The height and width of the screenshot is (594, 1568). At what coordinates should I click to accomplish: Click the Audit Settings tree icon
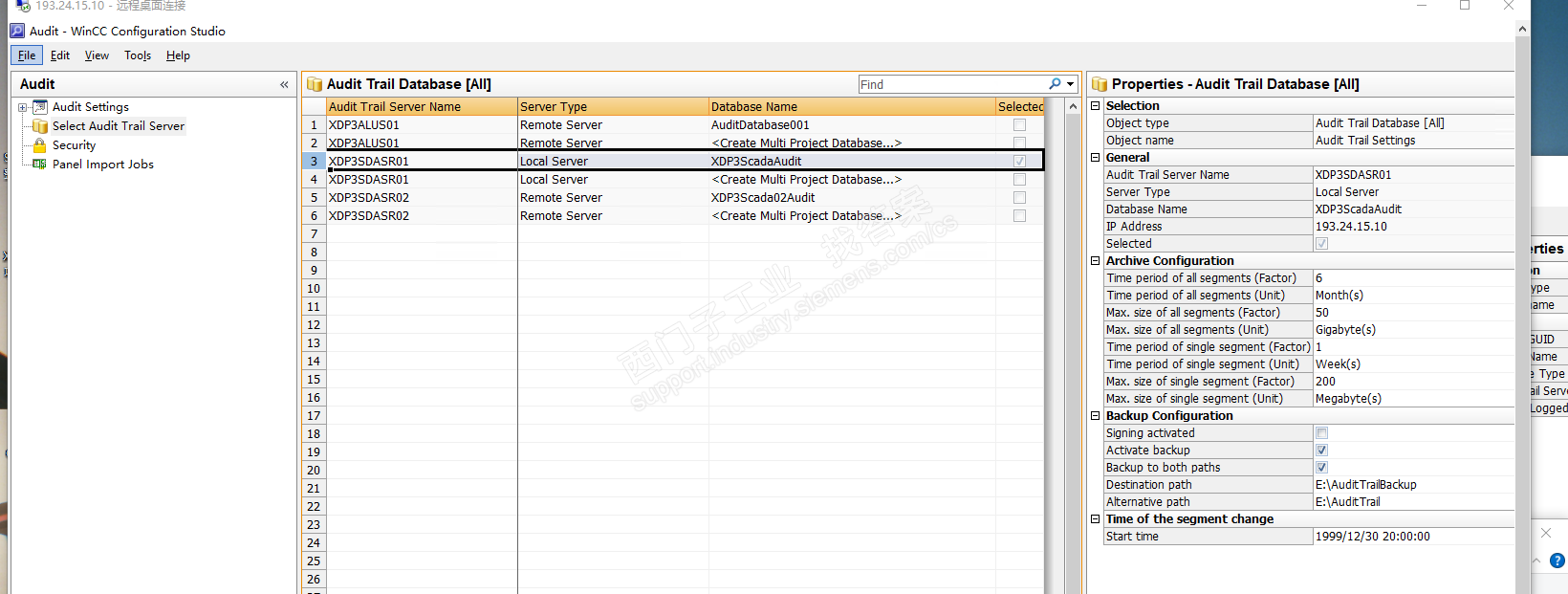(x=40, y=107)
